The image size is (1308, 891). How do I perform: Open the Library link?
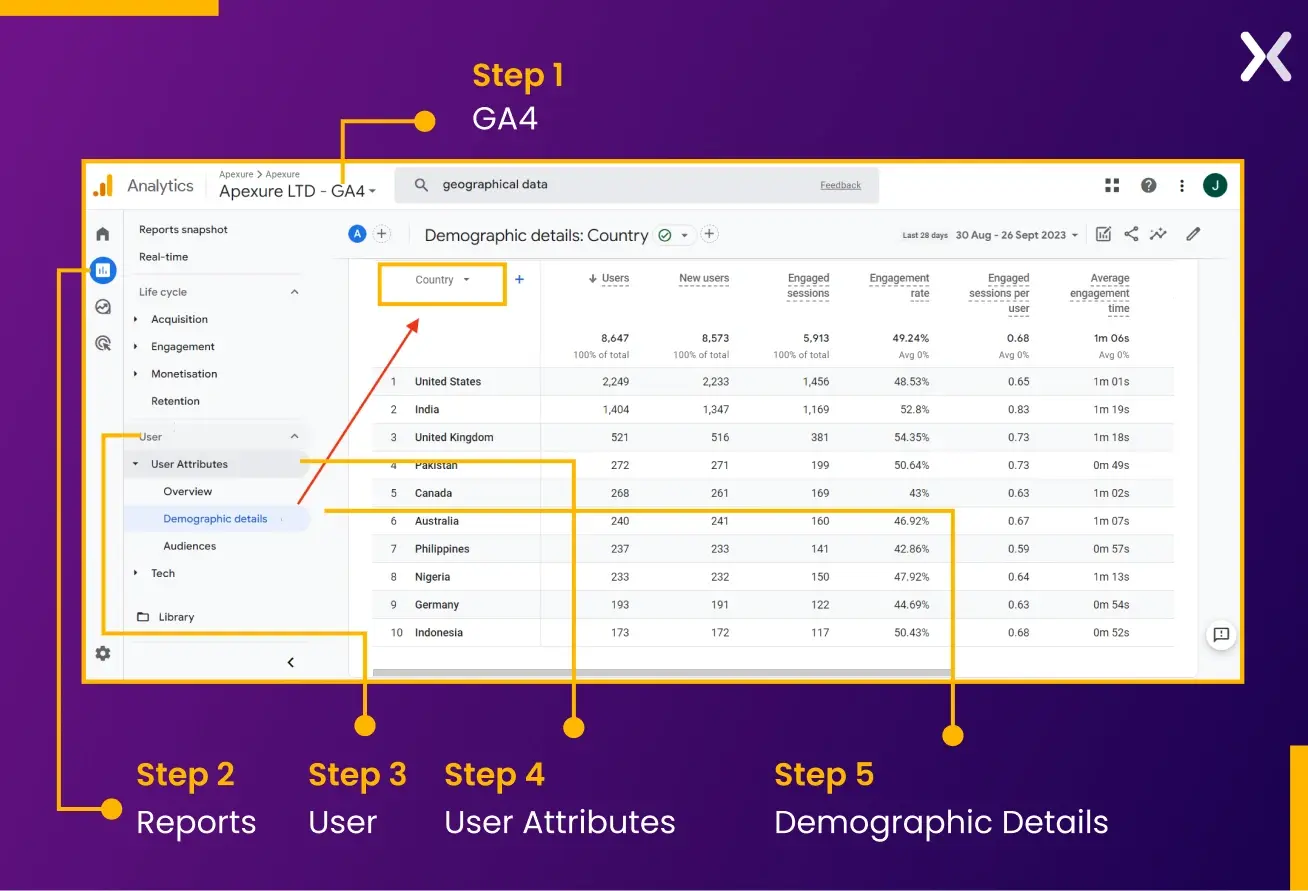176,617
